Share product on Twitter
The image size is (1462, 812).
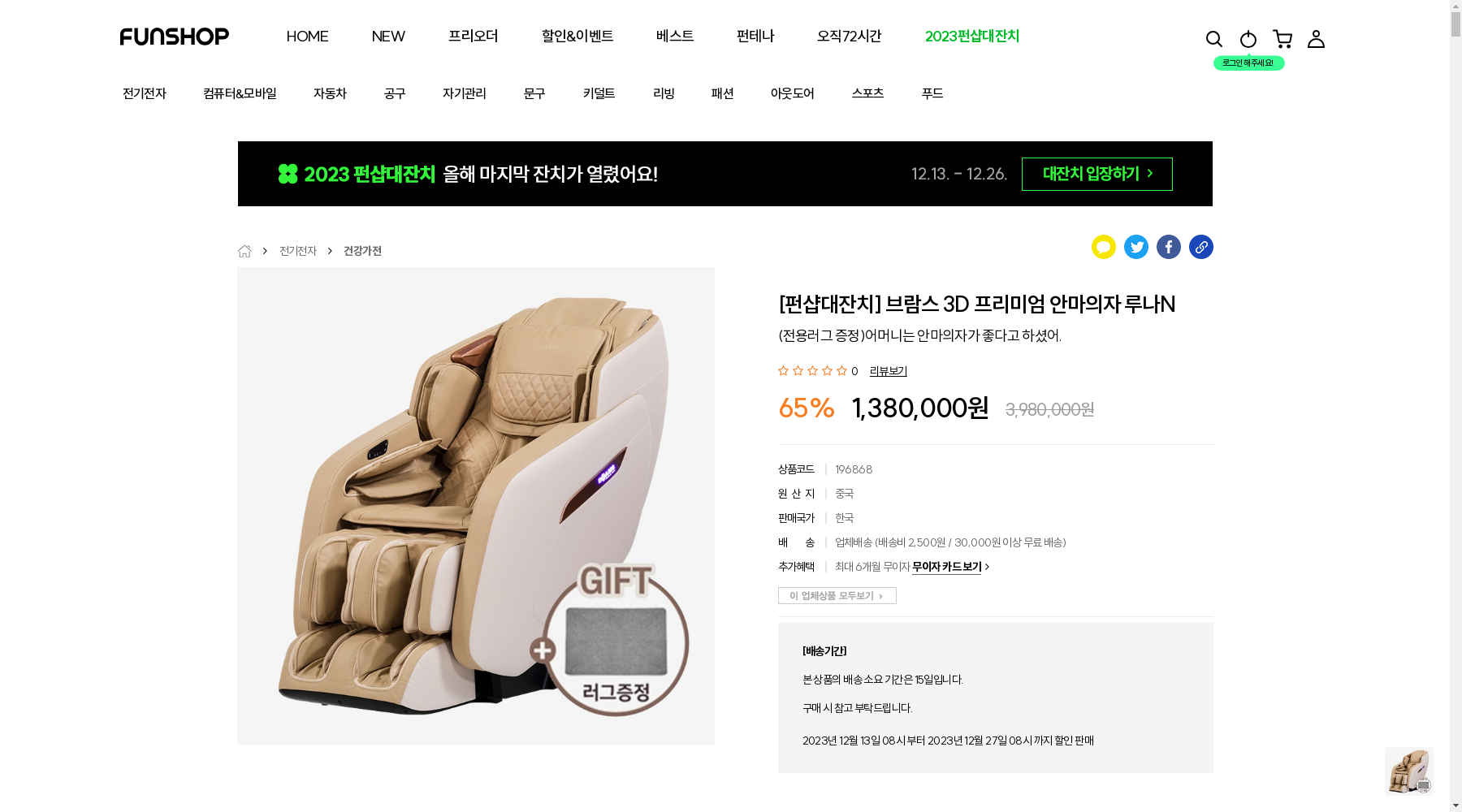click(x=1136, y=247)
